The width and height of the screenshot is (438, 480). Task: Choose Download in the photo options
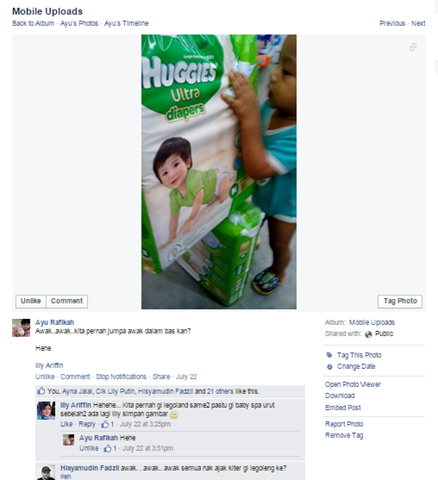click(x=340, y=396)
